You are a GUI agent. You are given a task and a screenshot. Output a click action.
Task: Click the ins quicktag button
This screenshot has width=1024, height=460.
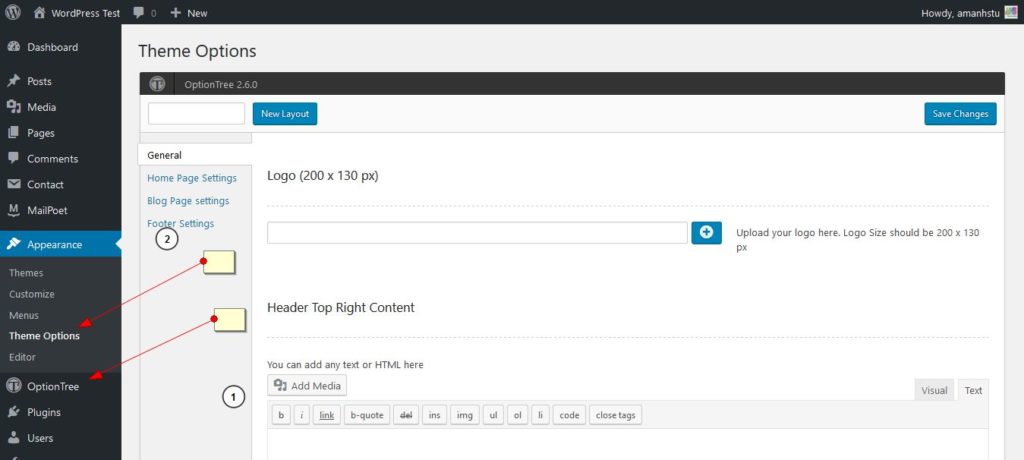pyautogui.click(x=434, y=415)
